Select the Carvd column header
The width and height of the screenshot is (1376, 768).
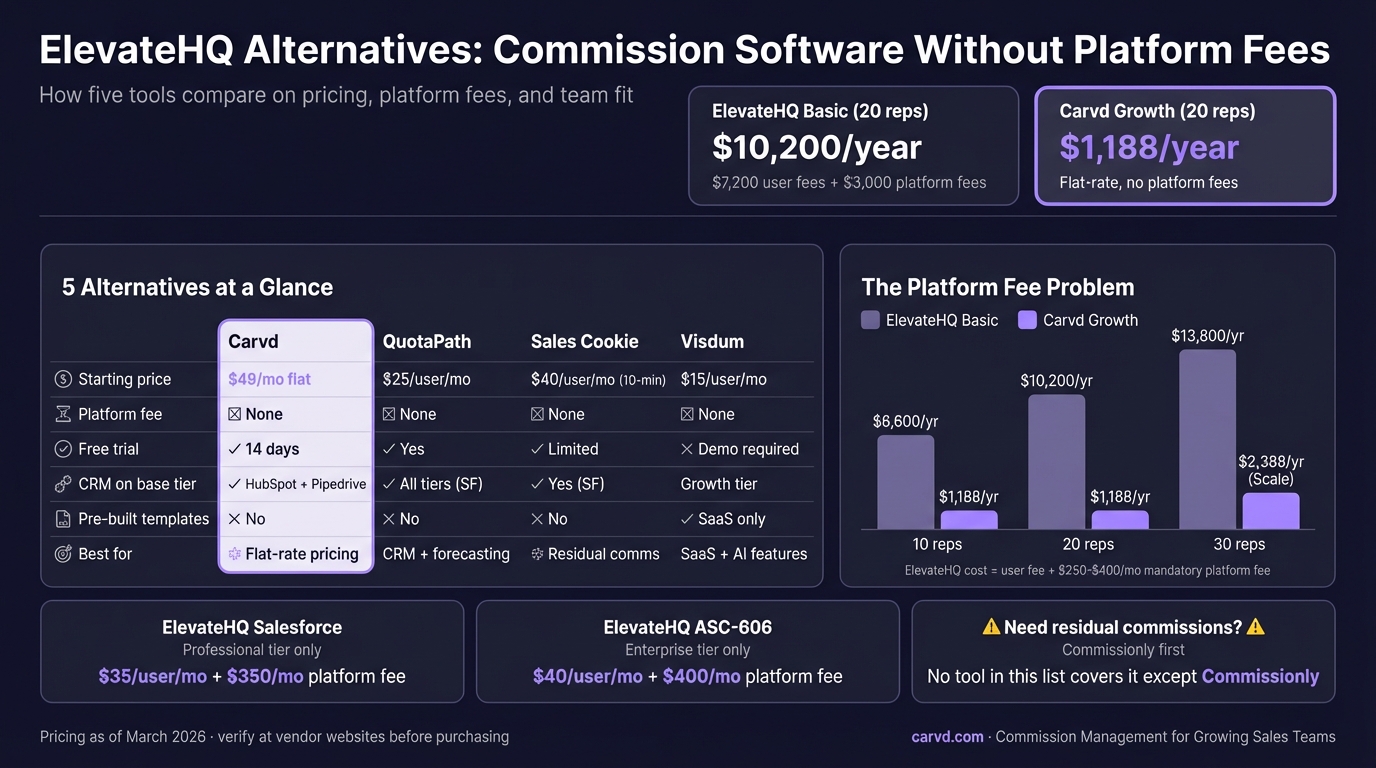click(253, 341)
